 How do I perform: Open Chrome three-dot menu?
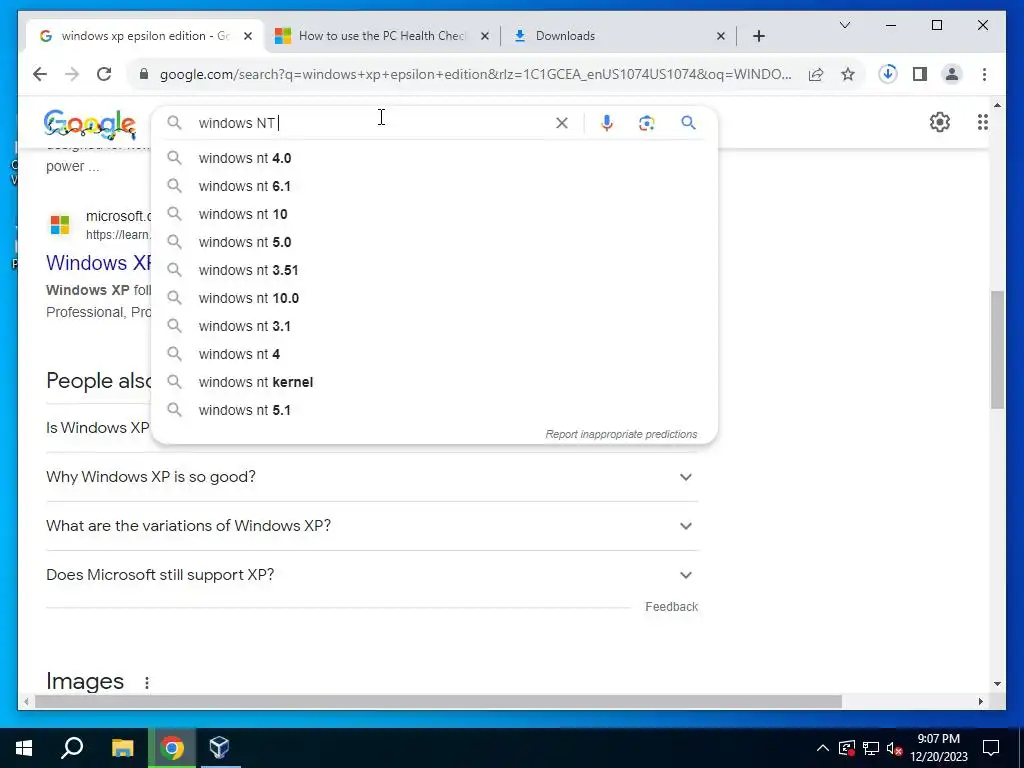tap(984, 74)
